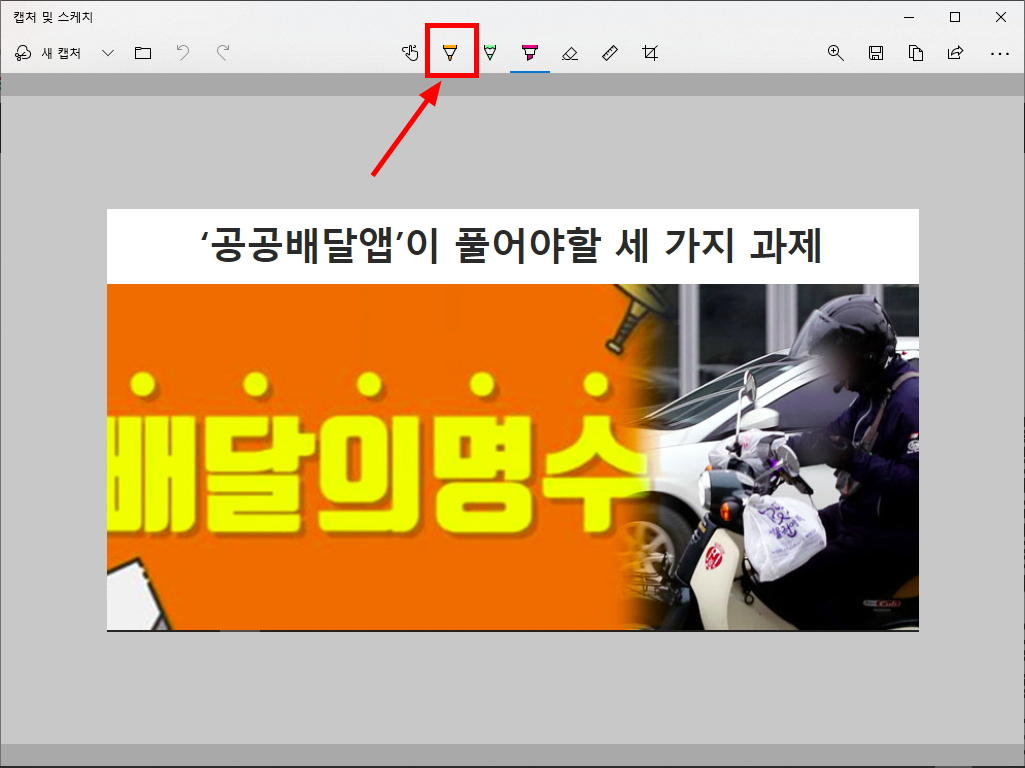
Task: Expand the new capture delay dropdown
Action: pyautogui.click(x=108, y=53)
